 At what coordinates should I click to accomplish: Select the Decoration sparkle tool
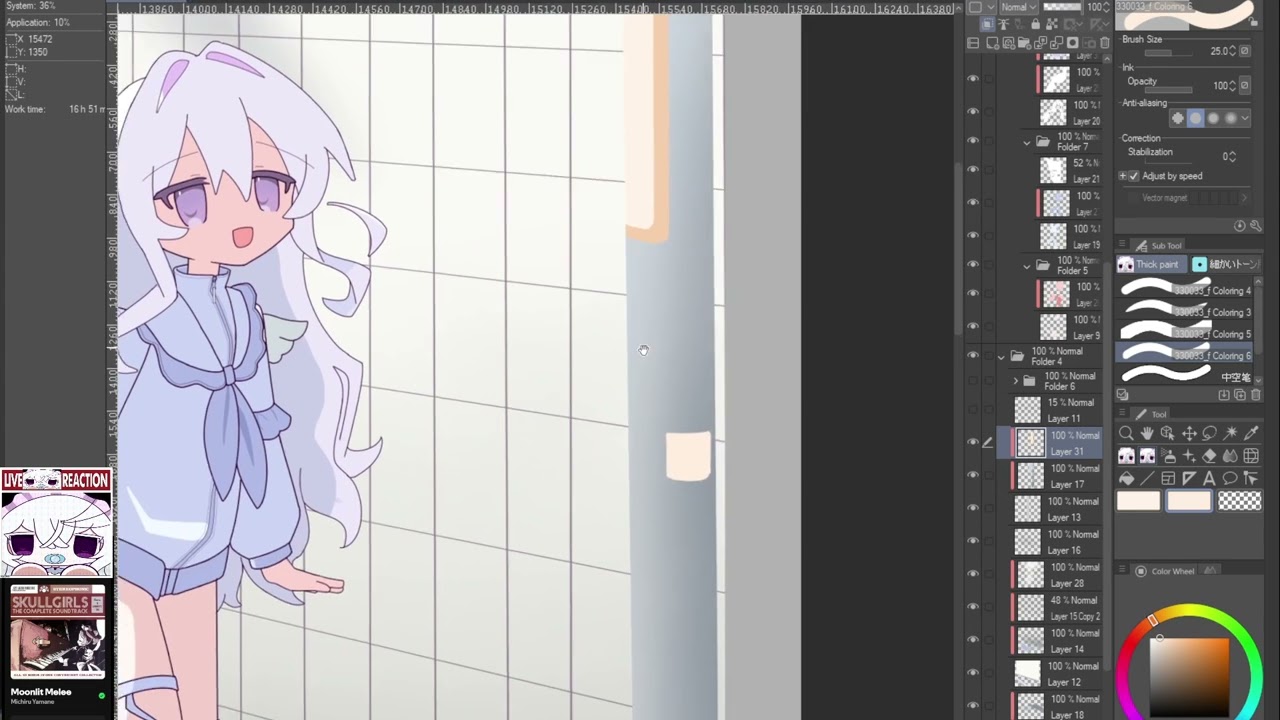(1189, 456)
